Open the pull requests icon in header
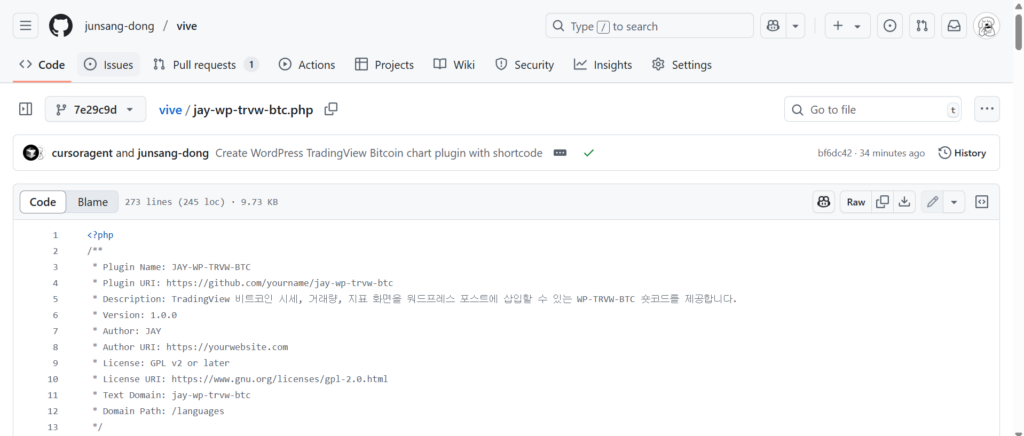Viewport: 1024px width, 436px height. pos(921,26)
